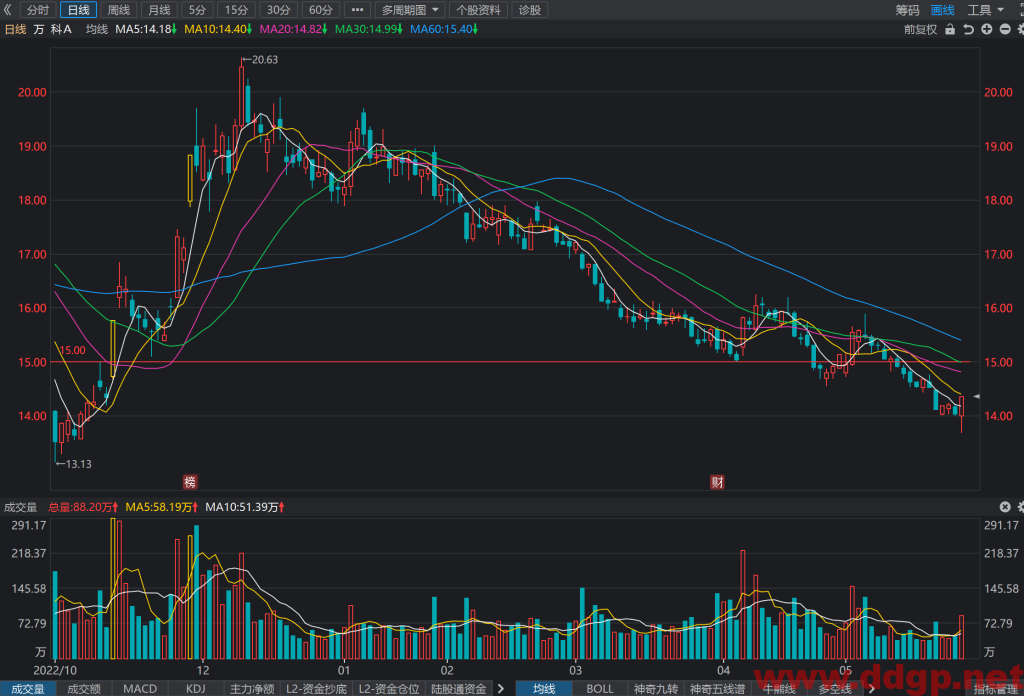Select the 15分 period
The height and width of the screenshot is (696, 1024).
click(x=236, y=10)
